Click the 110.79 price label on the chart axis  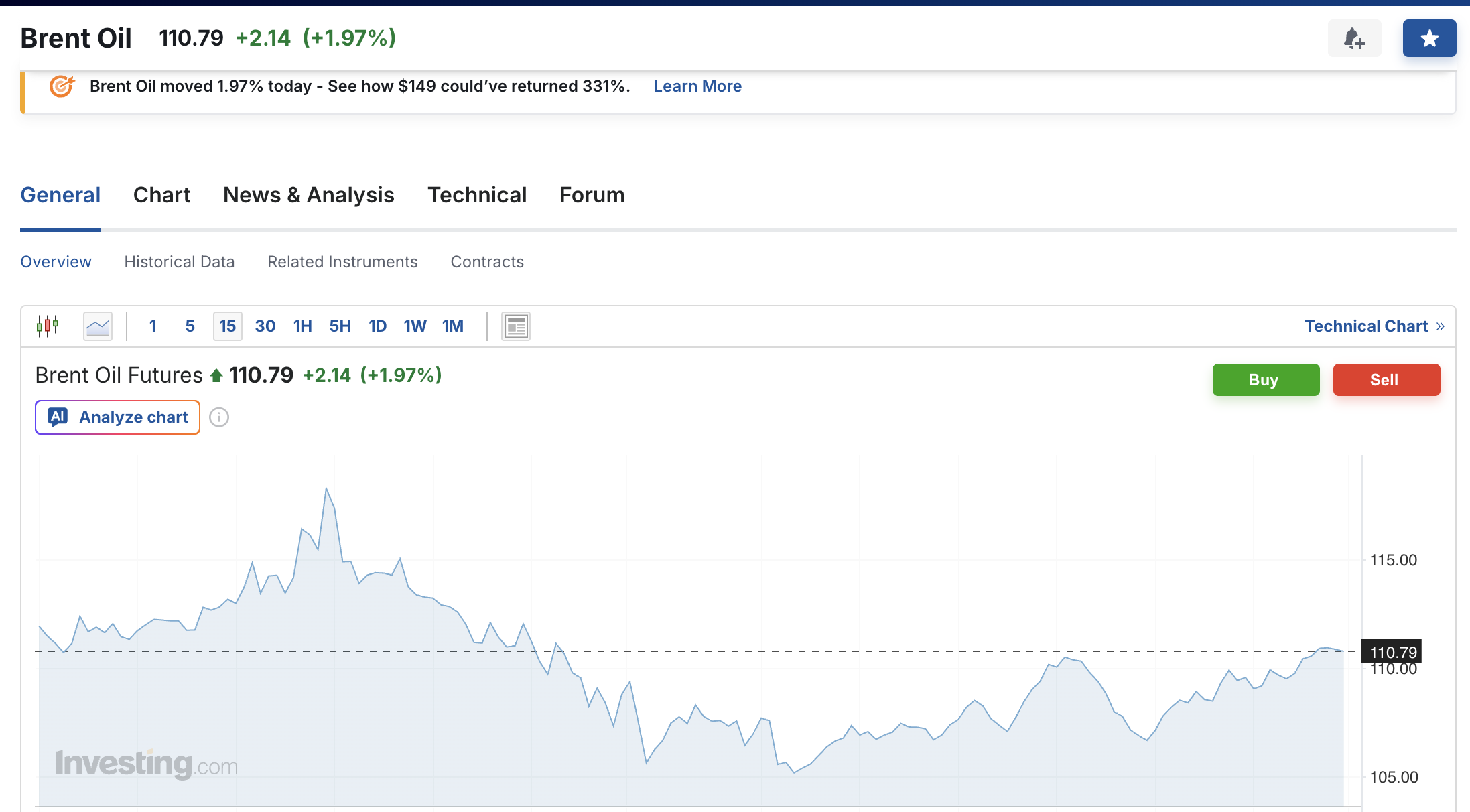(1392, 651)
